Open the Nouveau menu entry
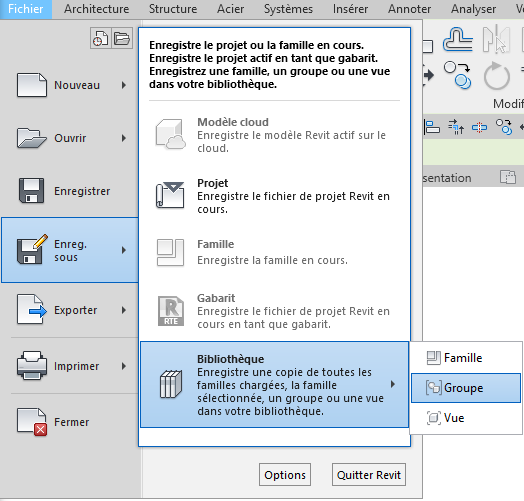 (x=70, y=85)
